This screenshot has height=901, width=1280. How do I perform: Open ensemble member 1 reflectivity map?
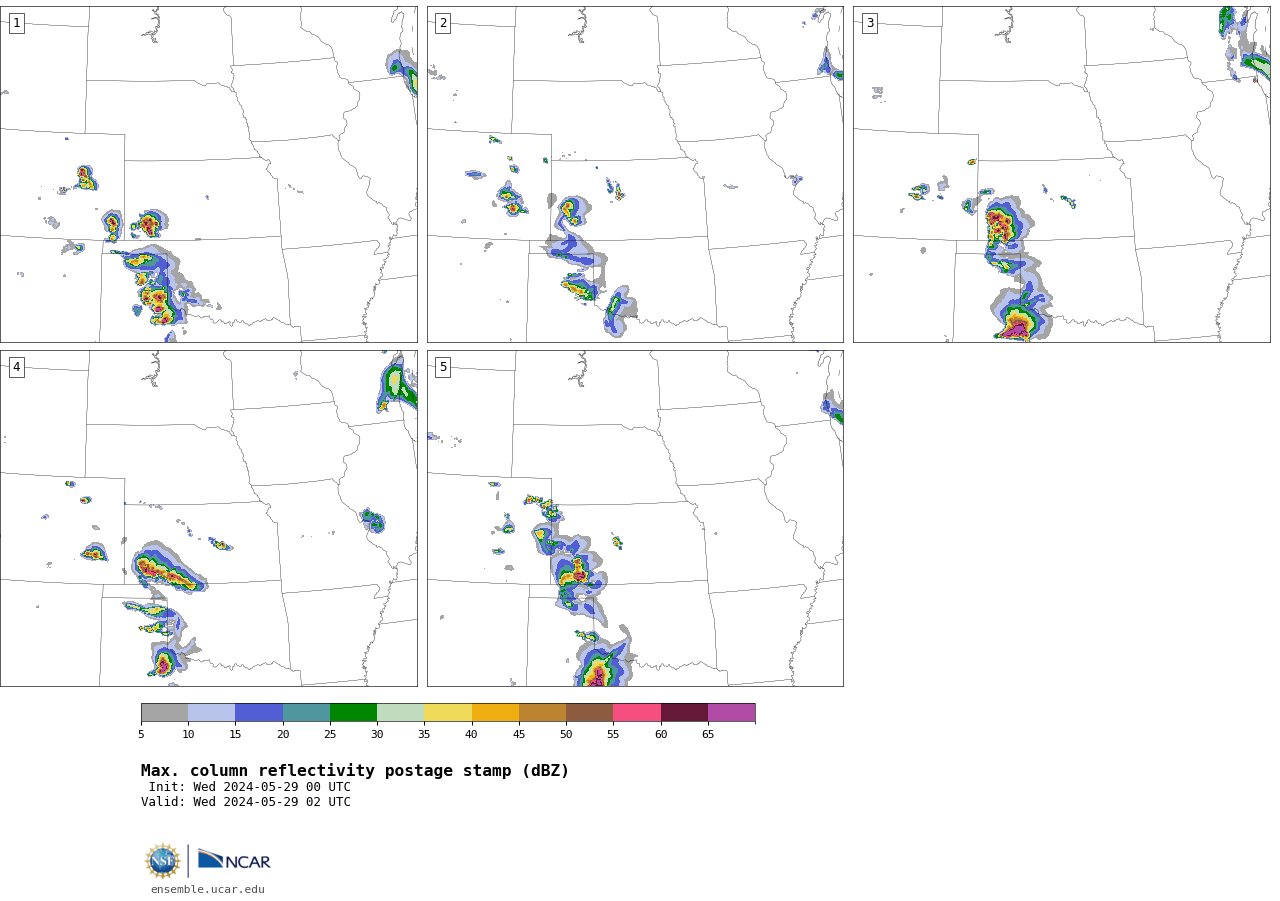tap(209, 174)
